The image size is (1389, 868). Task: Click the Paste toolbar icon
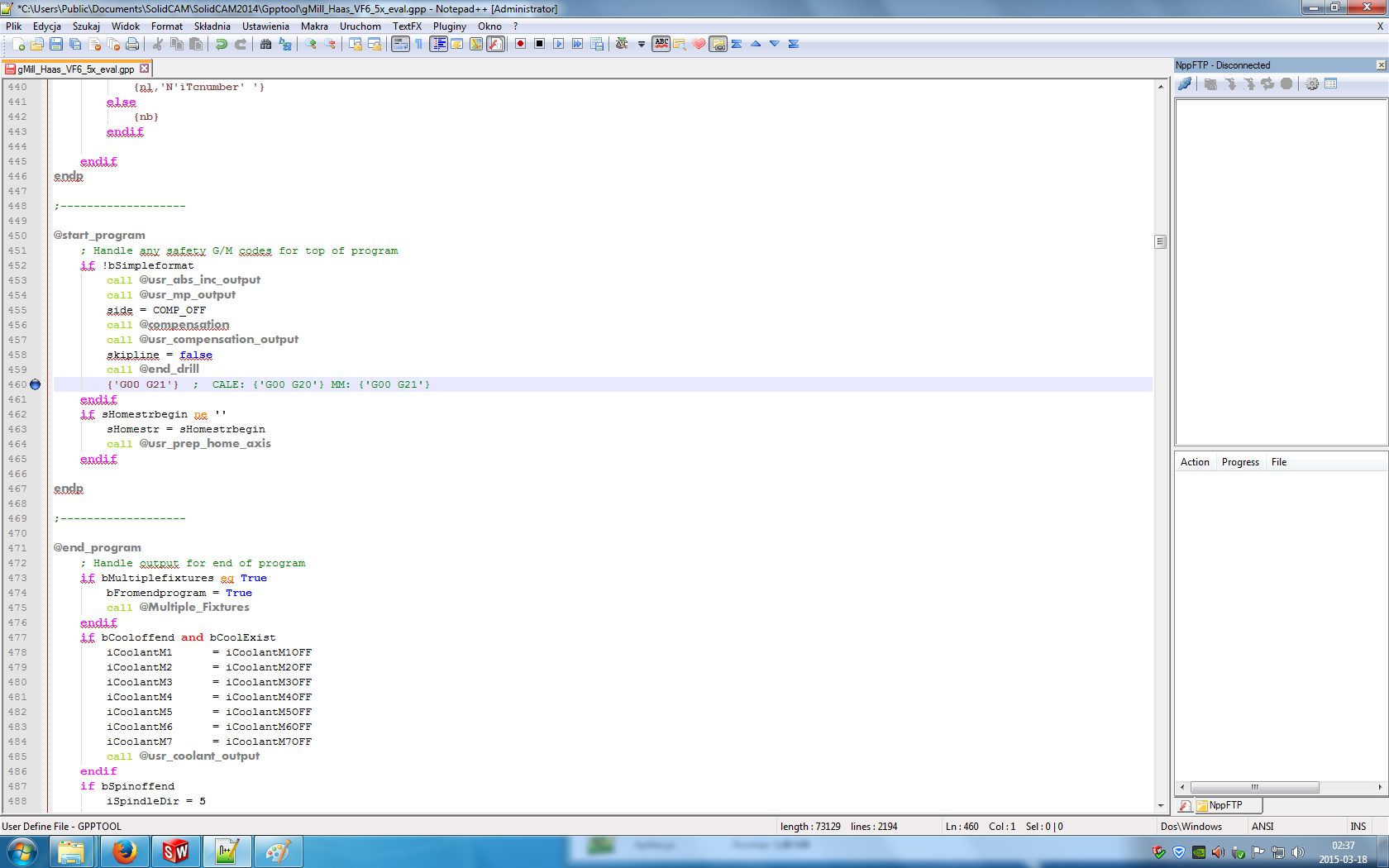[x=196, y=44]
